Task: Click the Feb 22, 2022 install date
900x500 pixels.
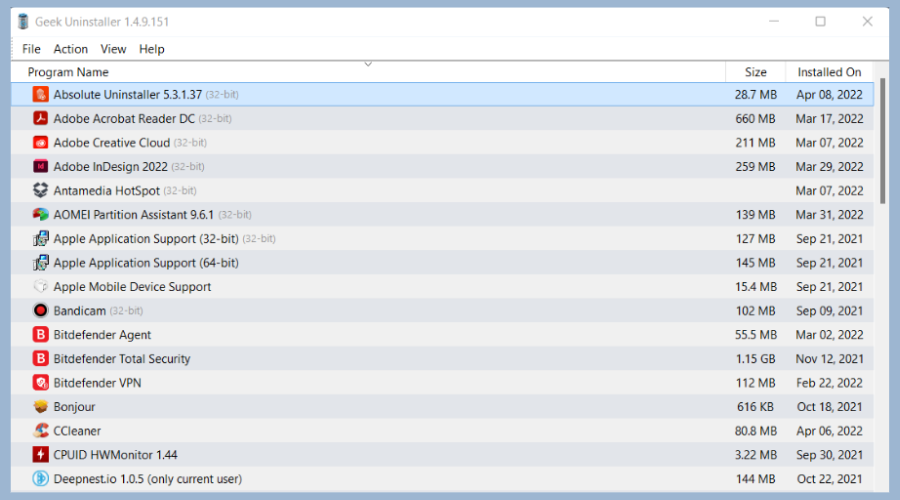Action: tap(829, 383)
